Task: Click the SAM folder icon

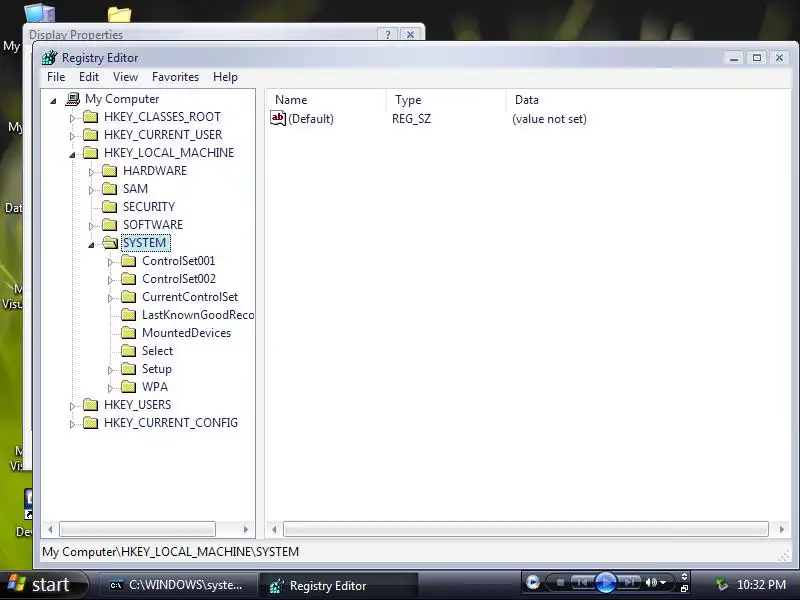Action: coord(110,189)
